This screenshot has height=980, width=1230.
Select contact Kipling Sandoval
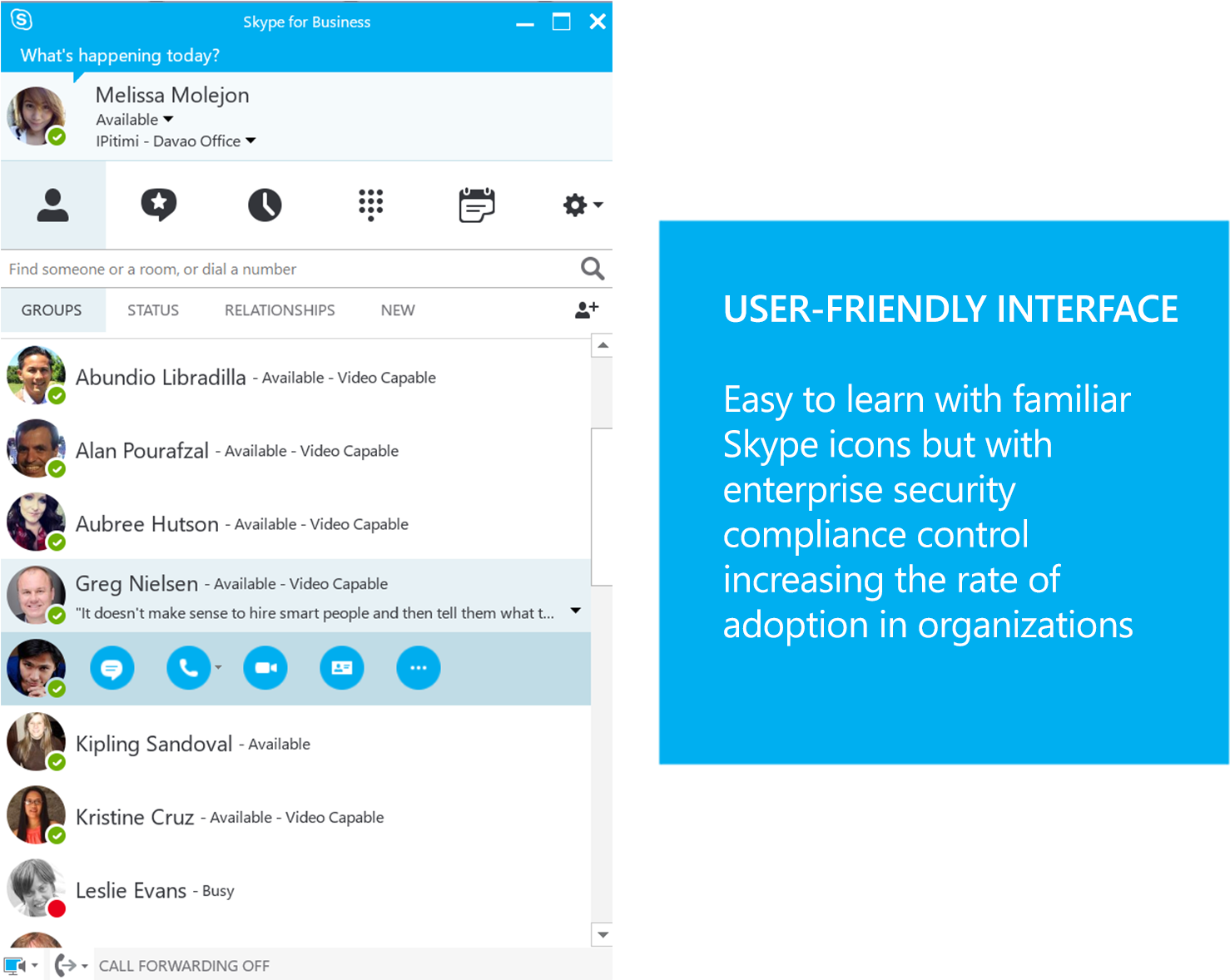[x=295, y=742]
